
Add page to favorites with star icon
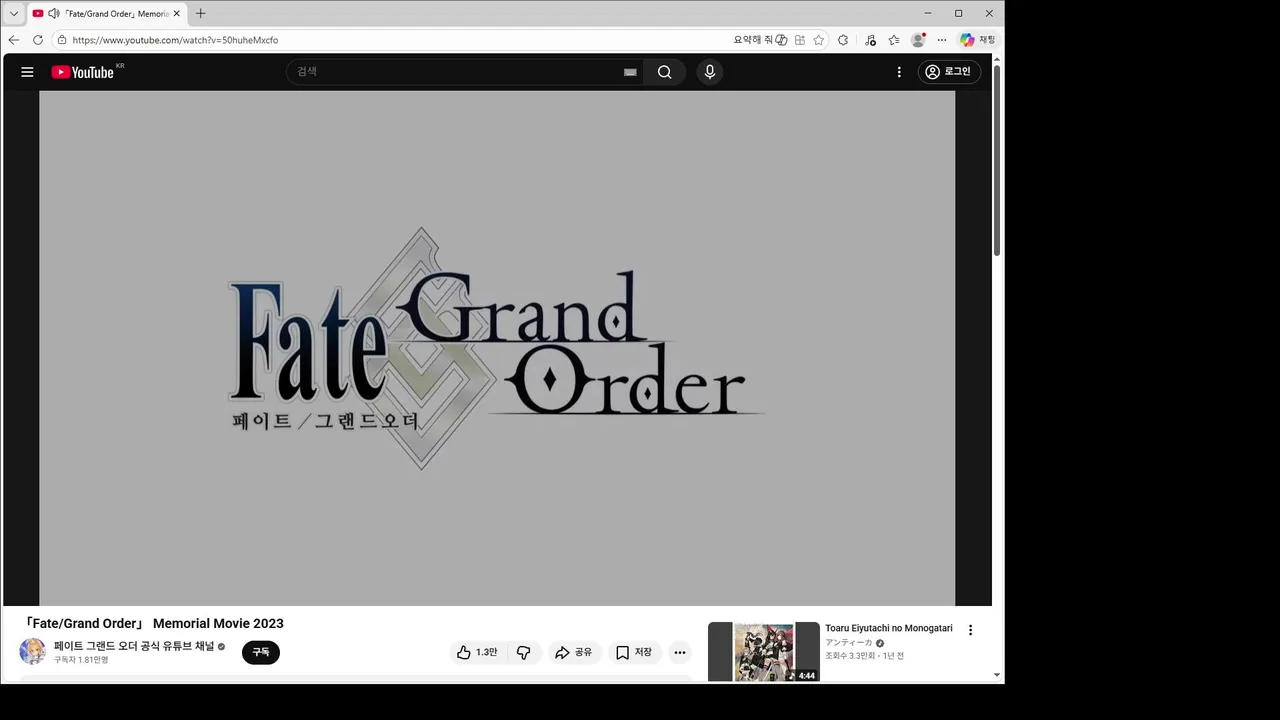(x=819, y=40)
